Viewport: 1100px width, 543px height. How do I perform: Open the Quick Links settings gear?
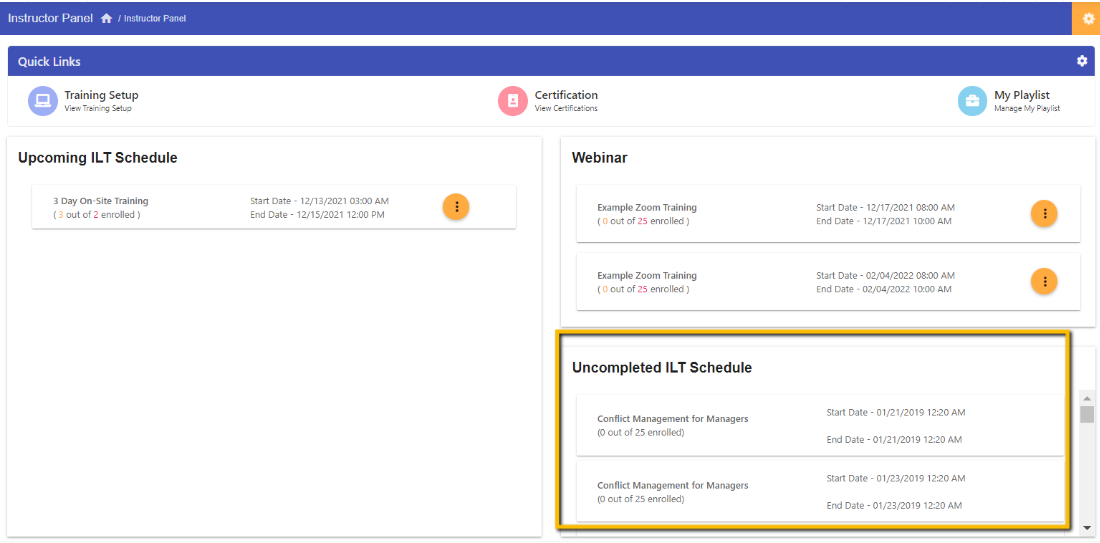(x=1082, y=61)
